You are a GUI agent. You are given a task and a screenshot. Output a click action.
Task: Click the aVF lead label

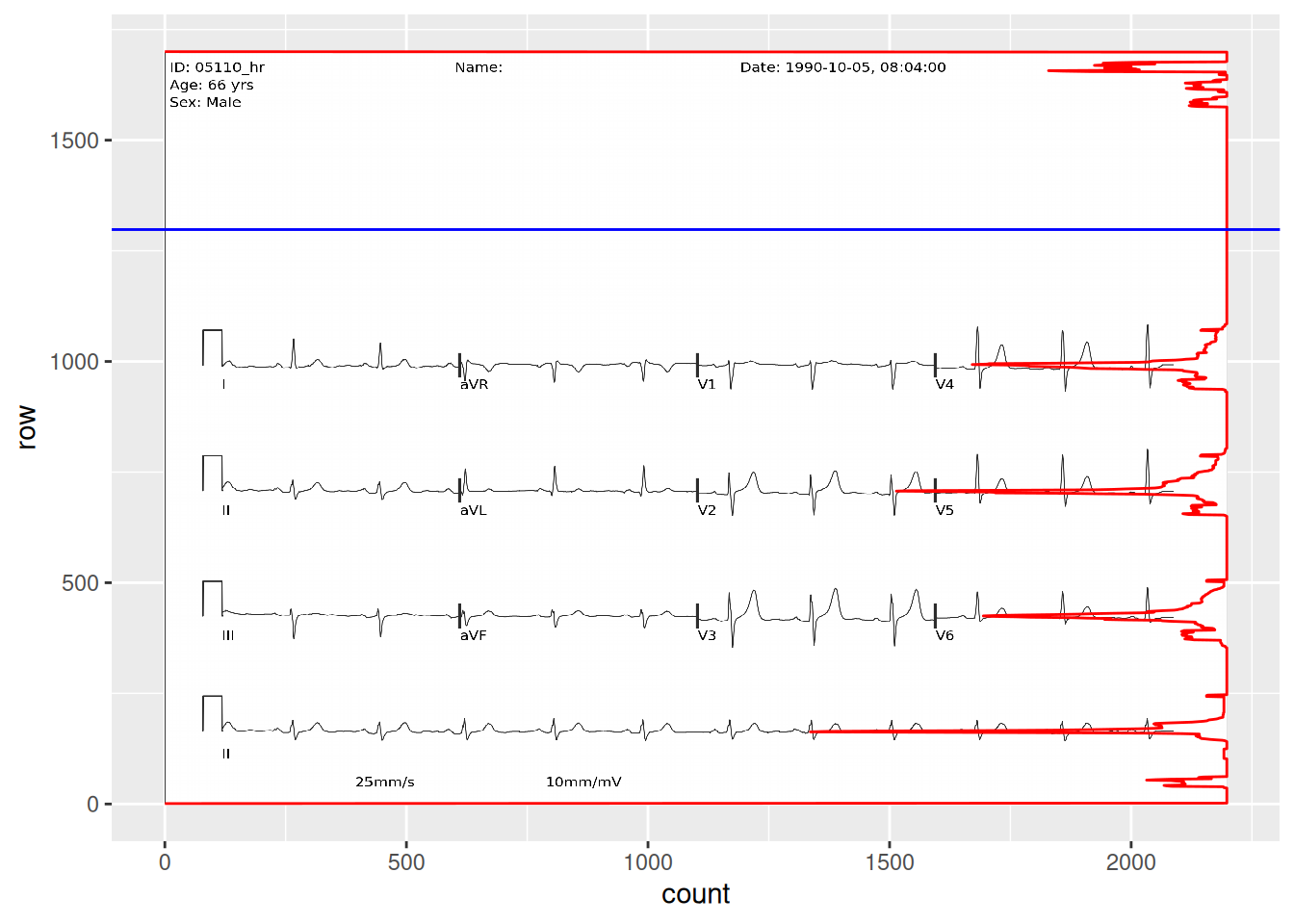[473, 635]
